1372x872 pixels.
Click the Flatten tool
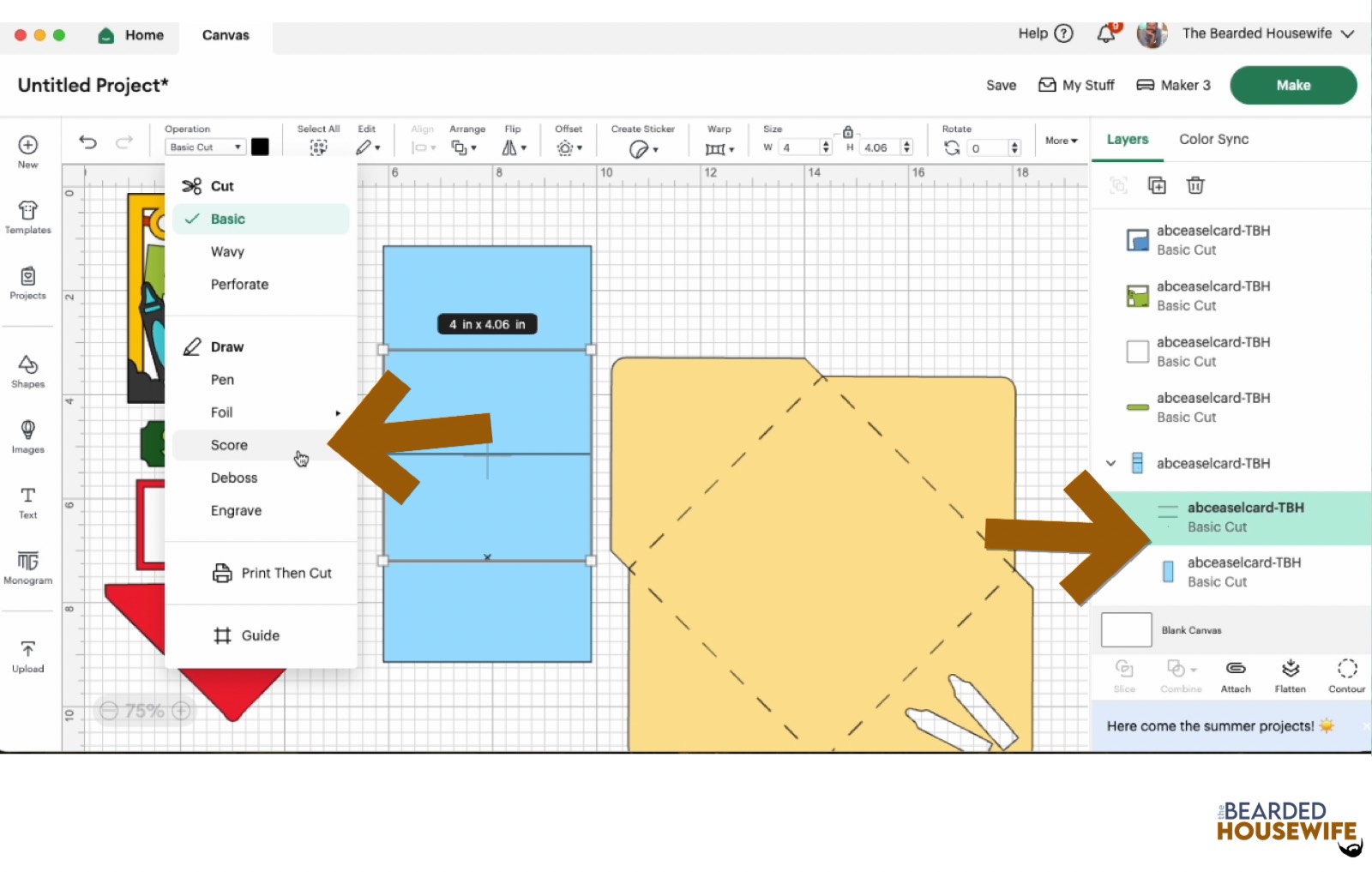coord(1290,676)
